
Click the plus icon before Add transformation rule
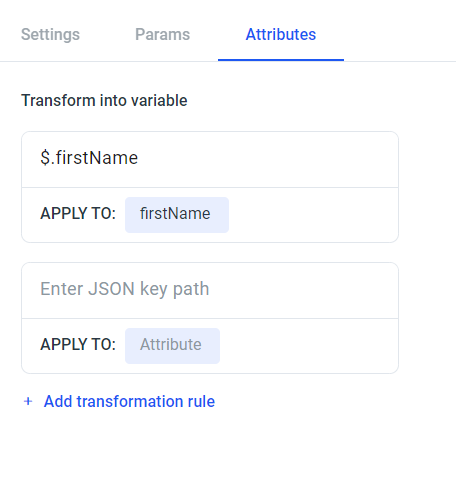(28, 401)
